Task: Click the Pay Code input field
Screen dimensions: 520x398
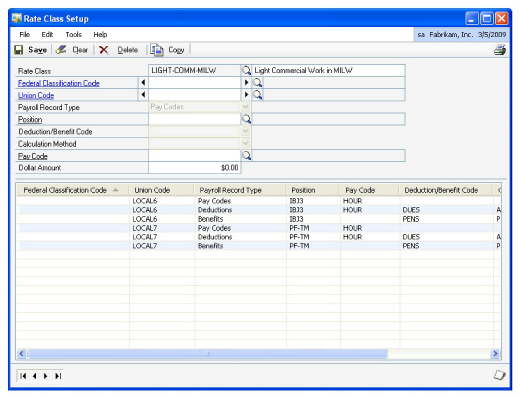Action: (x=195, y=155)
